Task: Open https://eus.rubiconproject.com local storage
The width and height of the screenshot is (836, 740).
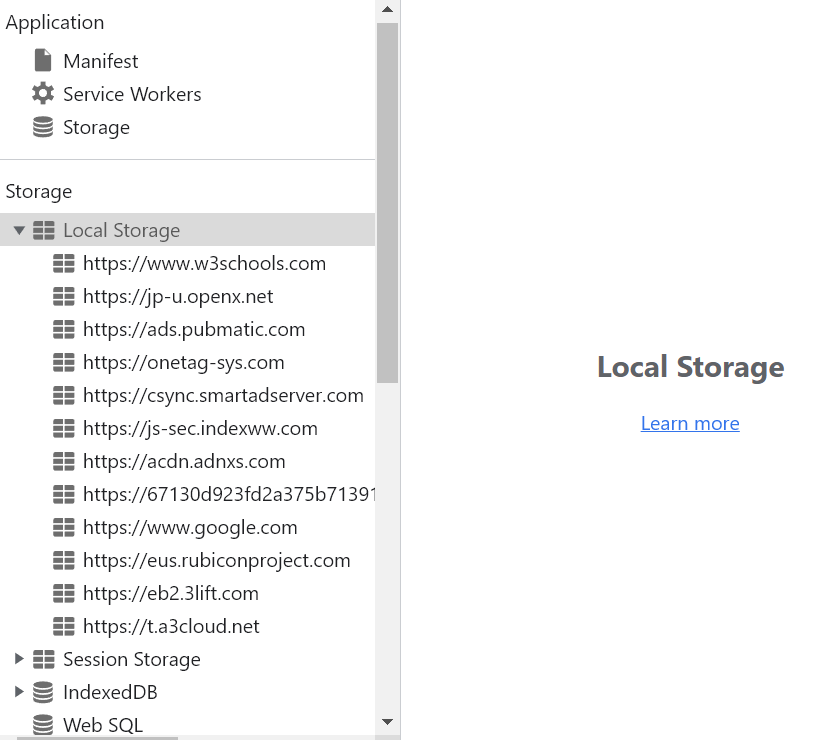Action: click(217, 561)
